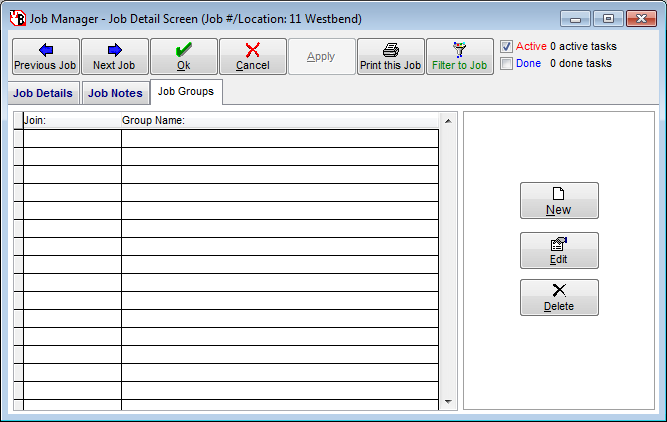Print this Job using printer icon
Image resolution: width=667 pixels, height=422 pixels.
pyautogui.click(x=391, y=56)
